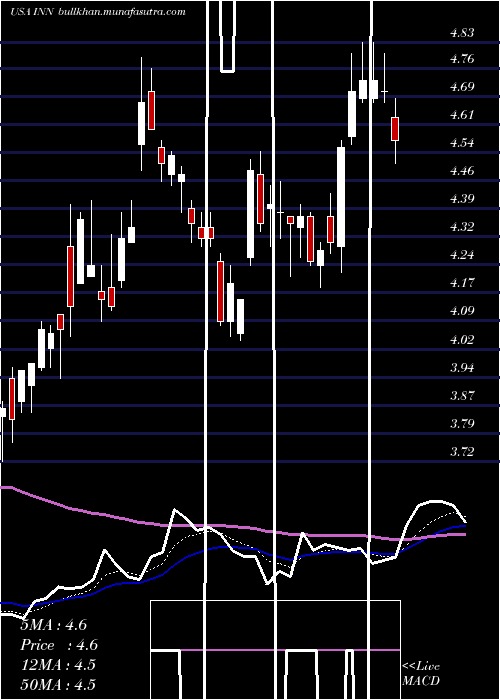
Task: Click the '<<Live MACD' label
Action: coord(421,673)
